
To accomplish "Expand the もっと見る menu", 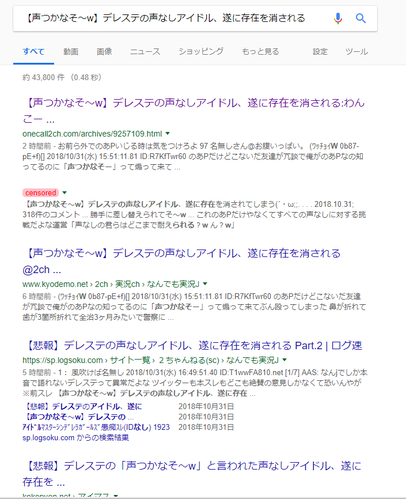I will 260,52.
